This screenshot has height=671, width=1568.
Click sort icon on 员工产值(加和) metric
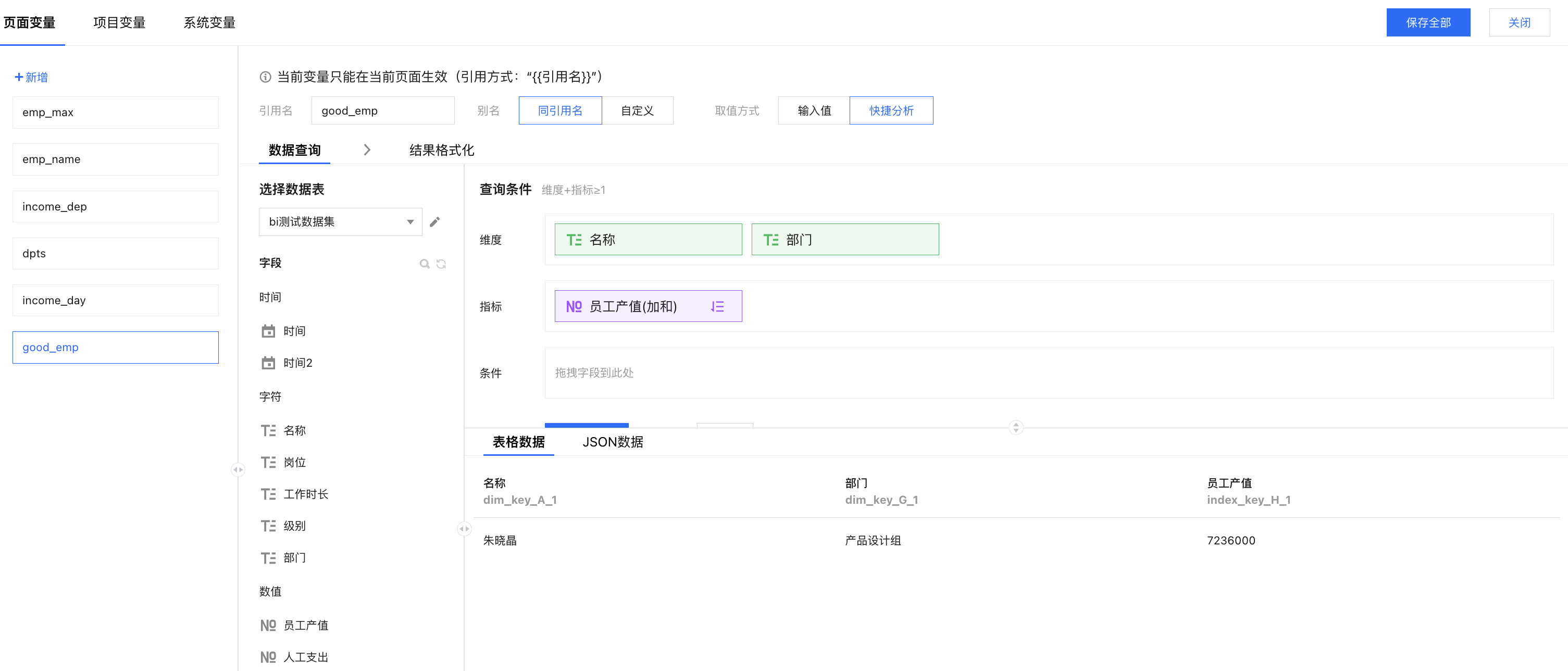click(x=717, y=306)
